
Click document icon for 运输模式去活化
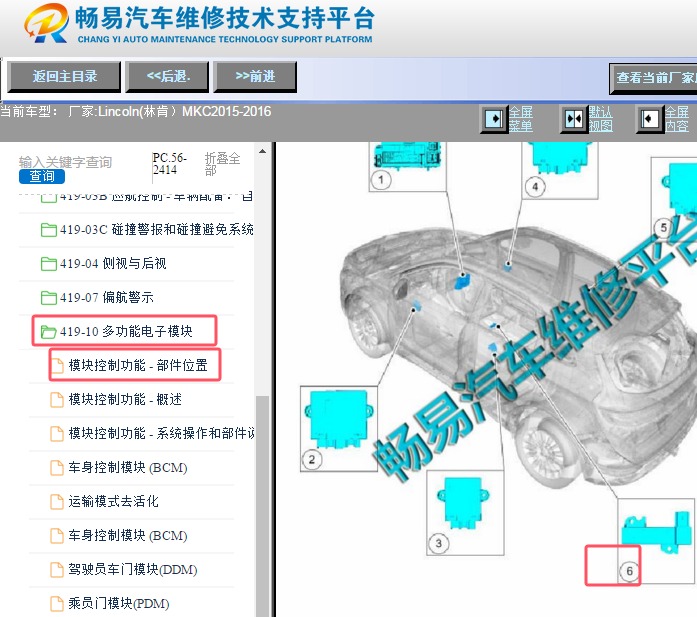[57, 501]
